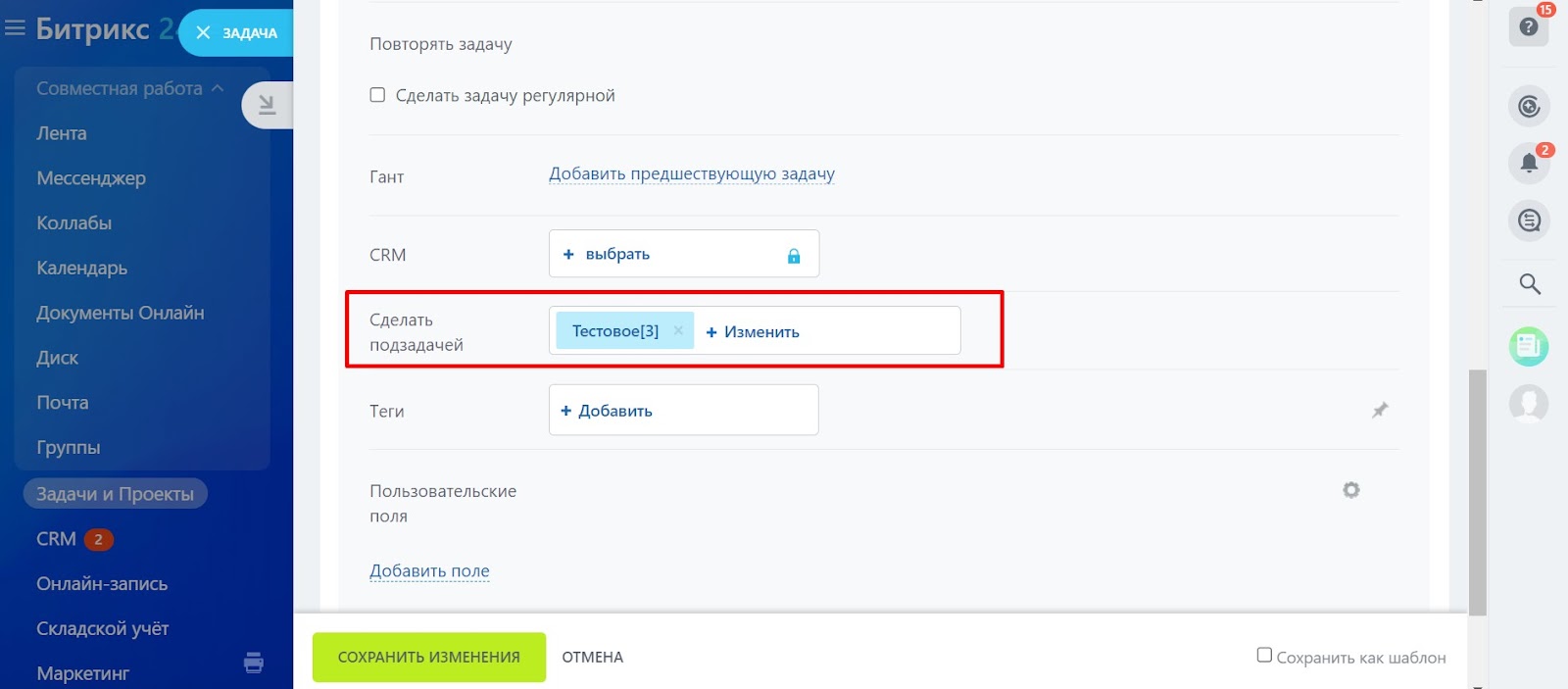Open Задачи и Проекты menu item
Image resolution: width=1568 pixels, height=689 pixels.
(x=115, y=494)
